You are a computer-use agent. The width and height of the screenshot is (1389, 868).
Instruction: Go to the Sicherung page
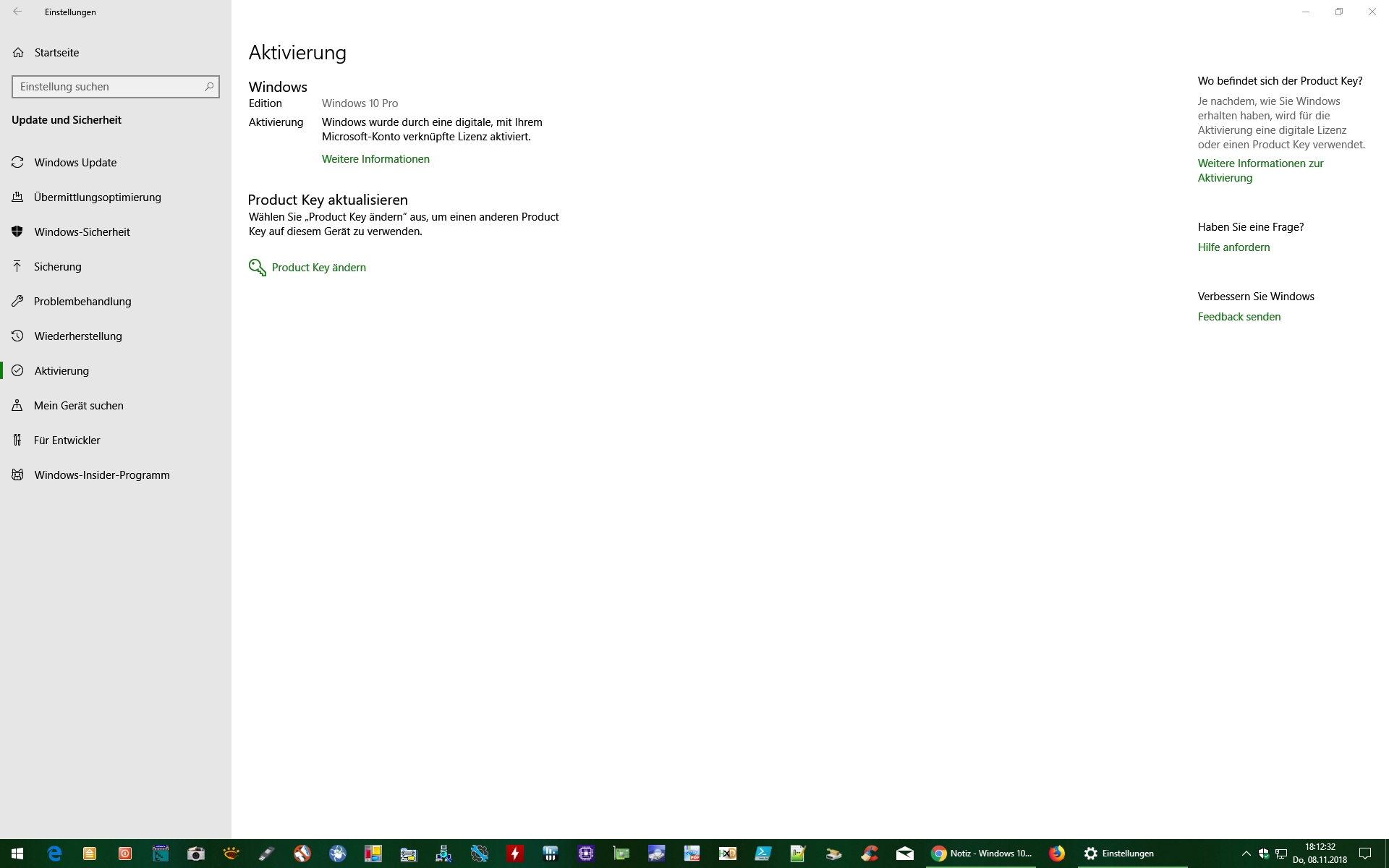click(x=58, y=267)
